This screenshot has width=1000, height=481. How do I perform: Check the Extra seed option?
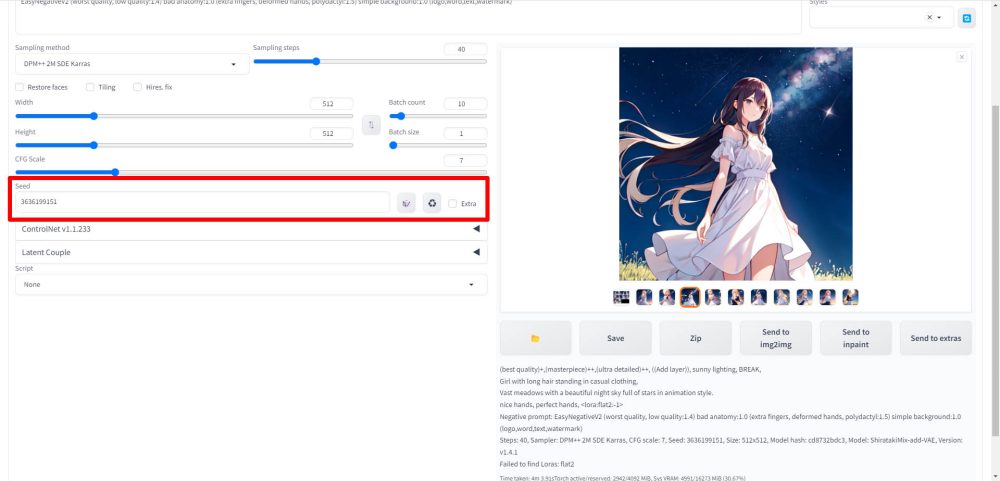click(453, 203)
